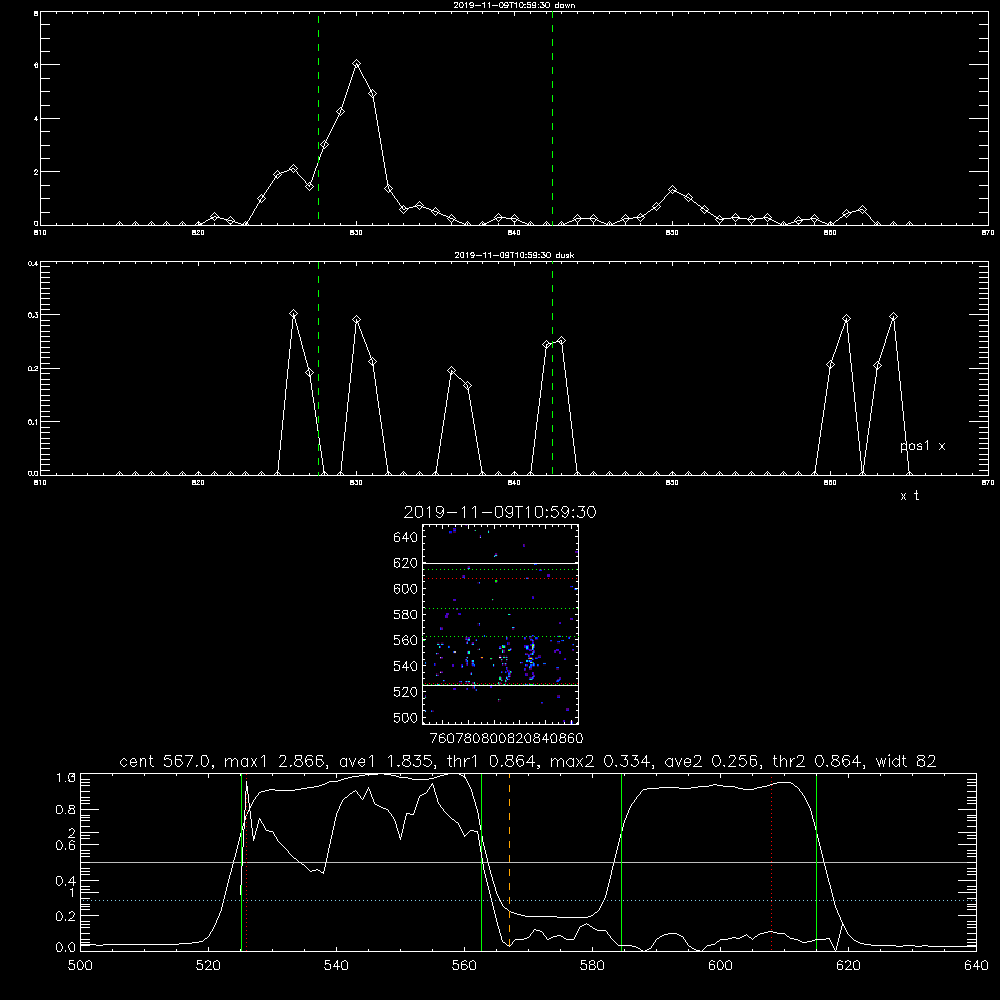Click the '620' tick label on bottom plot x-axis

click(x=848, y=966)
